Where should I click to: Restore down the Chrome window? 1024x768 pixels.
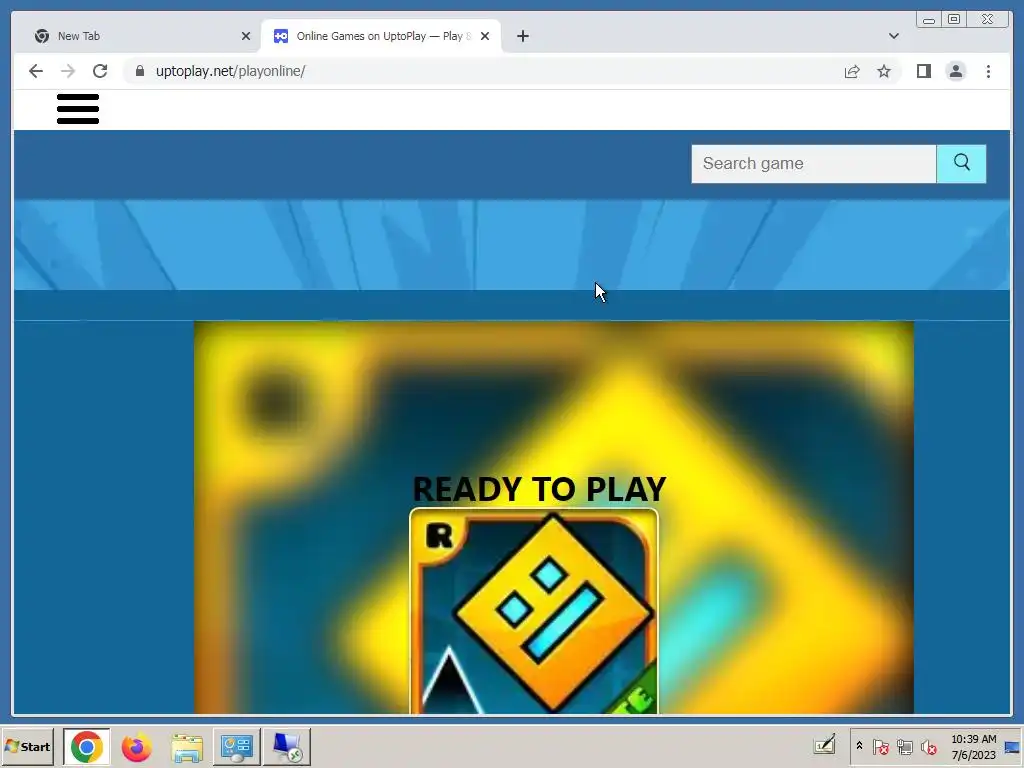[954, 20]
